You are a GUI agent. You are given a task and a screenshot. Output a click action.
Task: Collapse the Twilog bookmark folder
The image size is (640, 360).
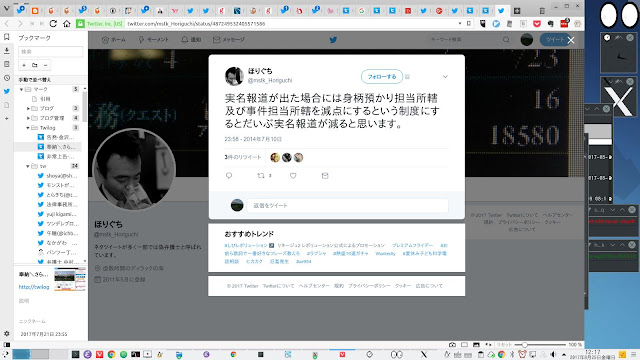click(x=28, y=128)
